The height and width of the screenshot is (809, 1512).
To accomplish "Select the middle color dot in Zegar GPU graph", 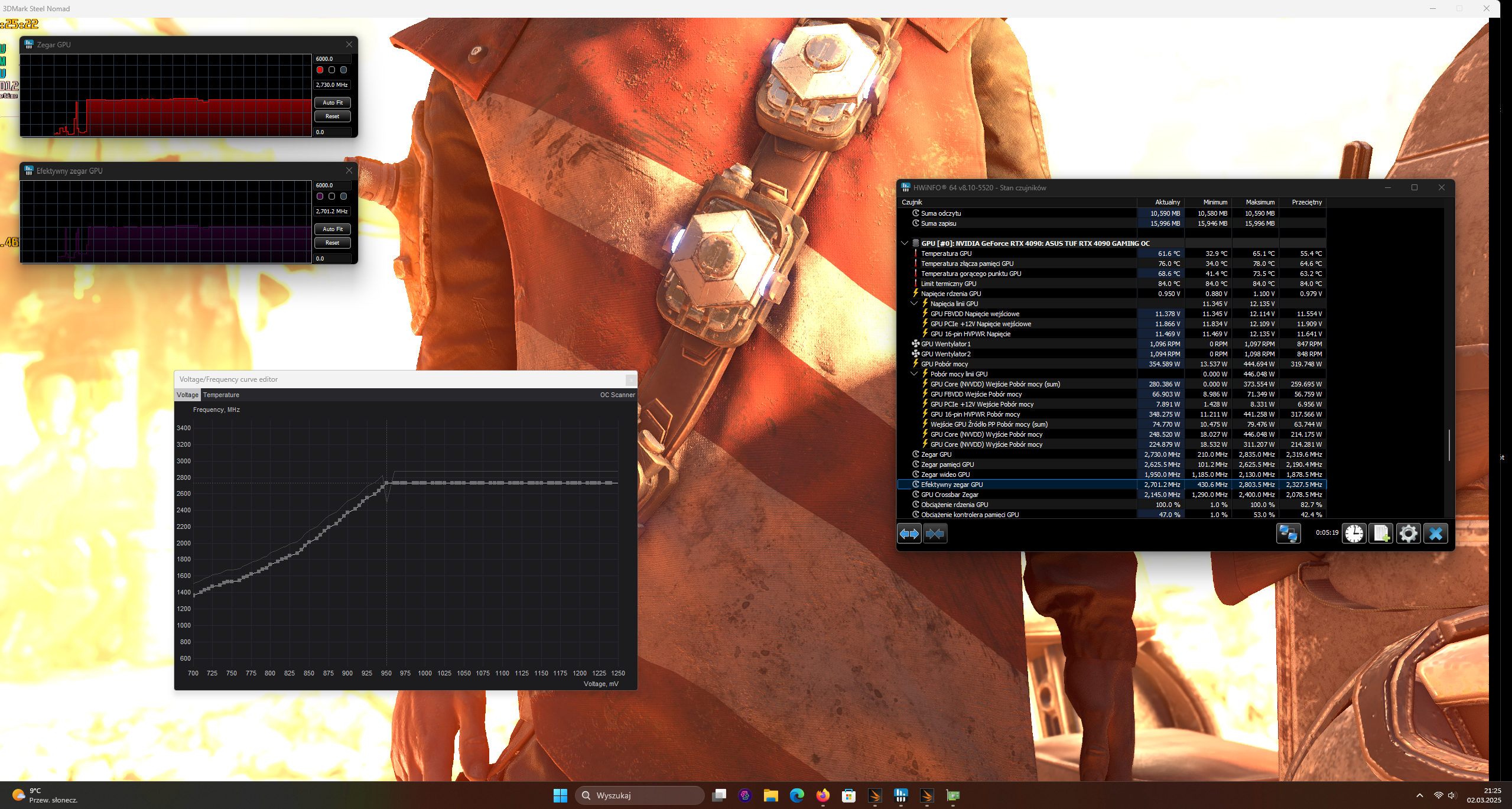I will [x=331, y=70].
